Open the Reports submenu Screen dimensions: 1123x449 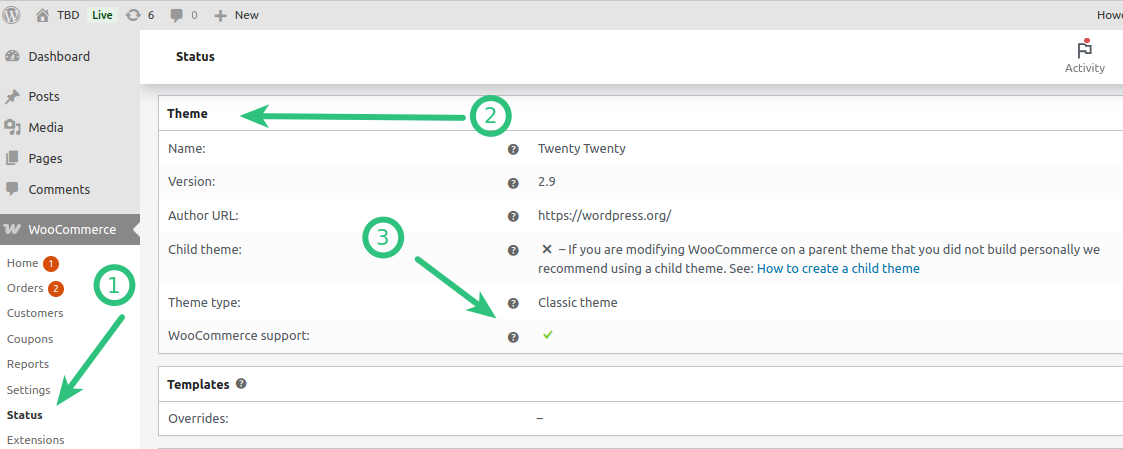click(x=28, y=364)
